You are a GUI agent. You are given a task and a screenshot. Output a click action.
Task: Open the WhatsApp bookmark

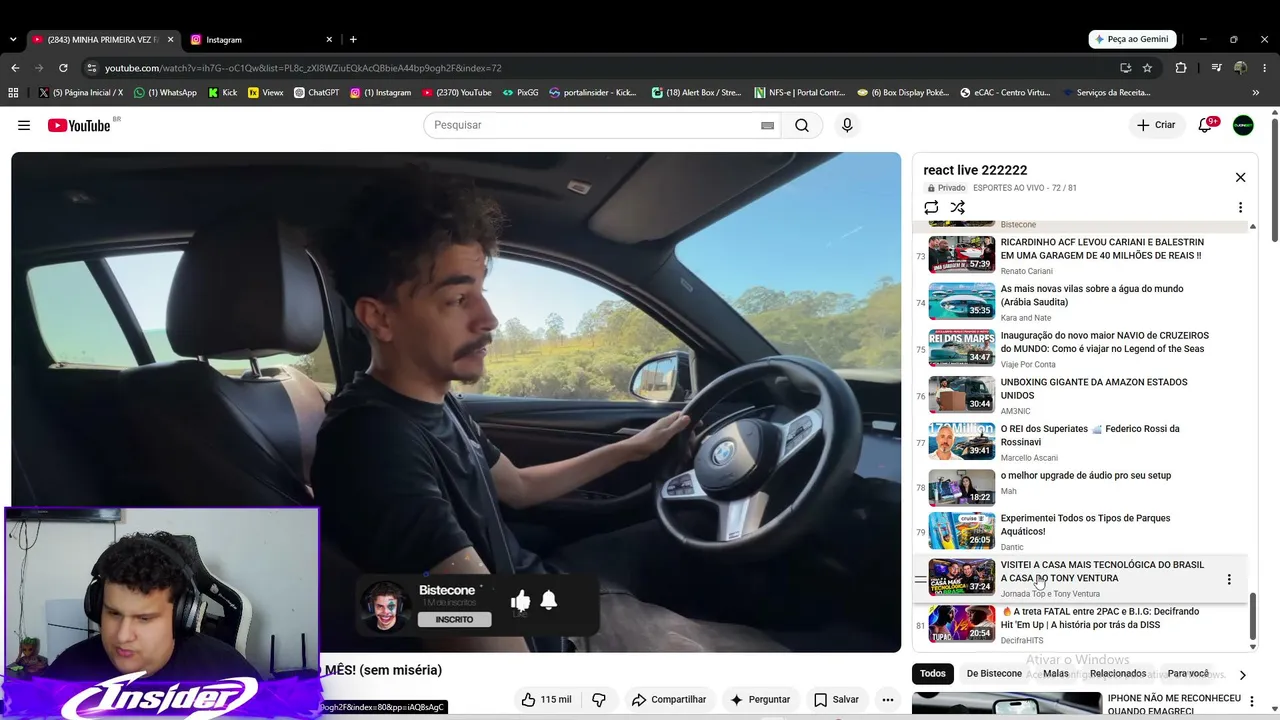click(x=165, y=93)
